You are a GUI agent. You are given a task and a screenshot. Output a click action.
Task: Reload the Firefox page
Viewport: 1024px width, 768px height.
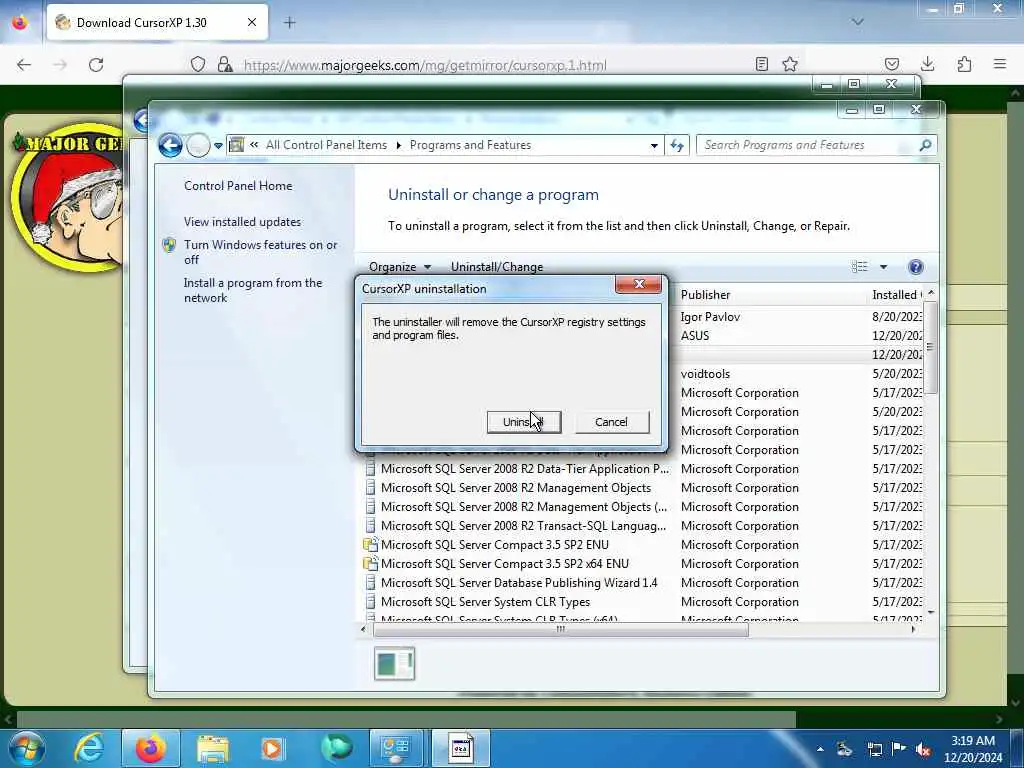pos(96,64)
